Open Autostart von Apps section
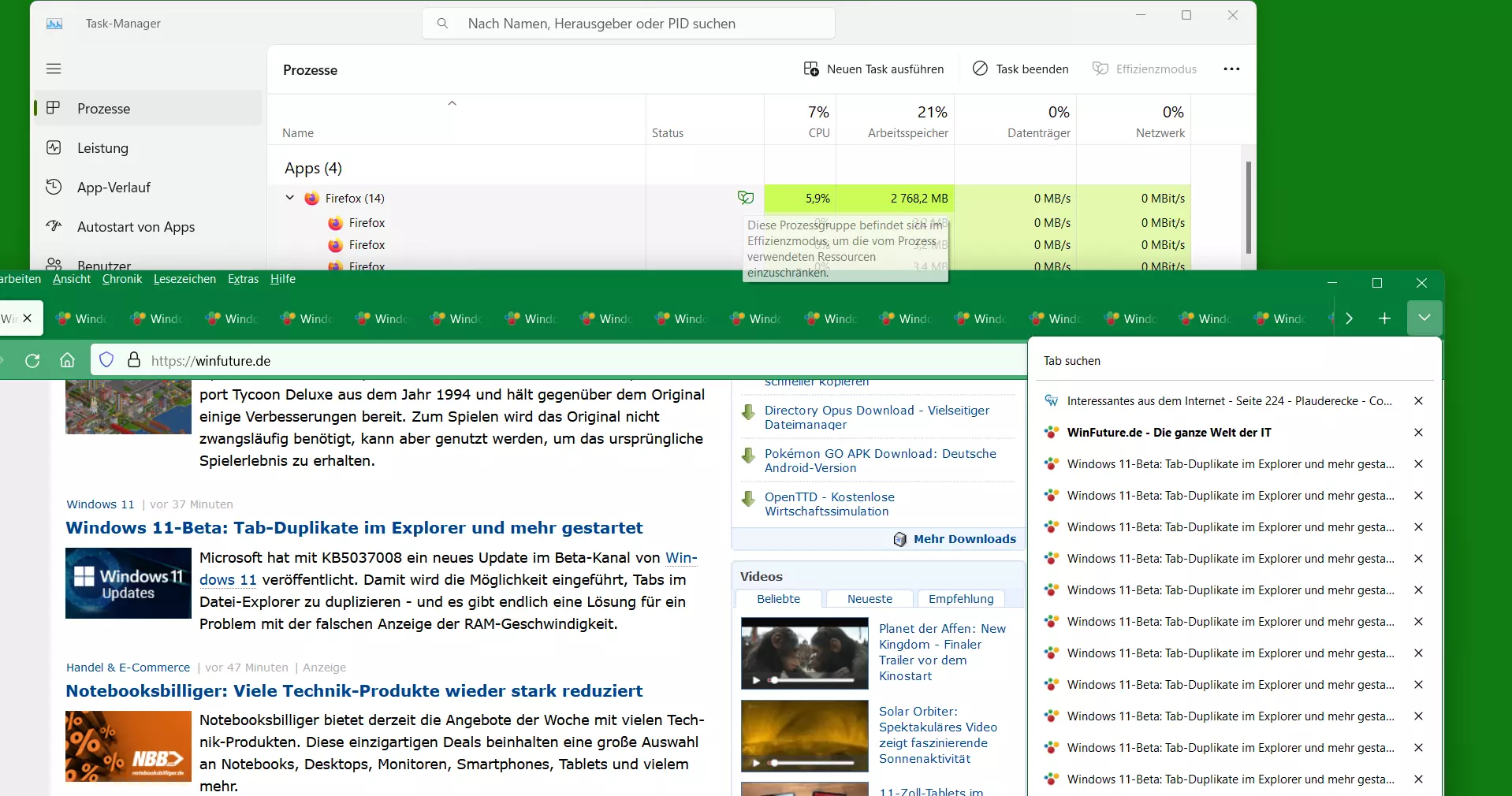 (x=148, y=226)
